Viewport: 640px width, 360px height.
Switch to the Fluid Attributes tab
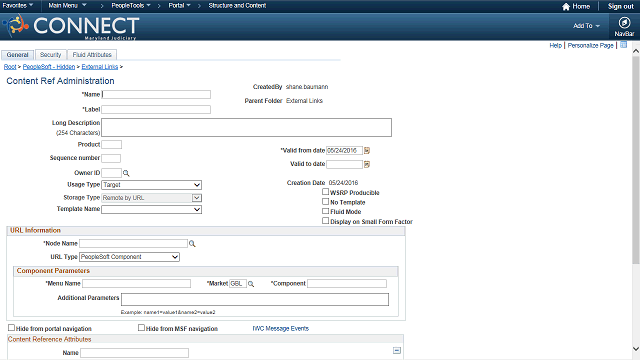(x=92, y=55)
